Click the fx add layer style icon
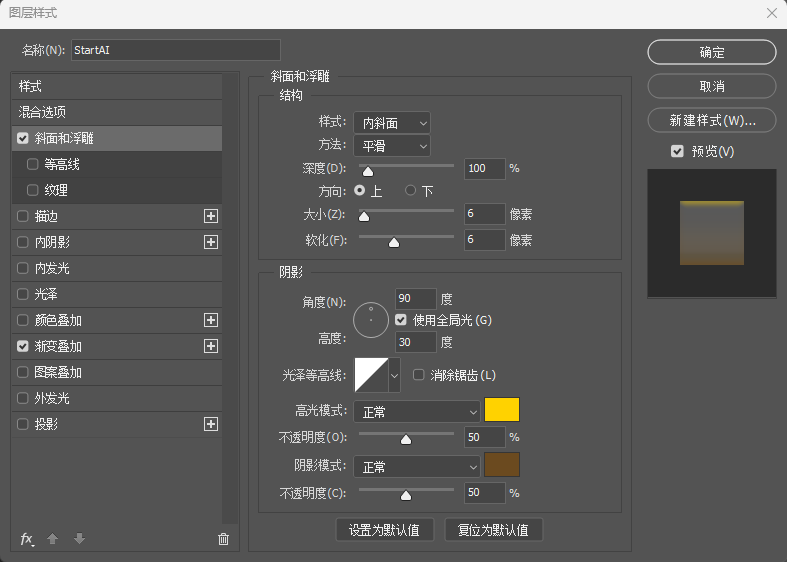The width and height of the screenshot is (787, 562). click(27, 539)
